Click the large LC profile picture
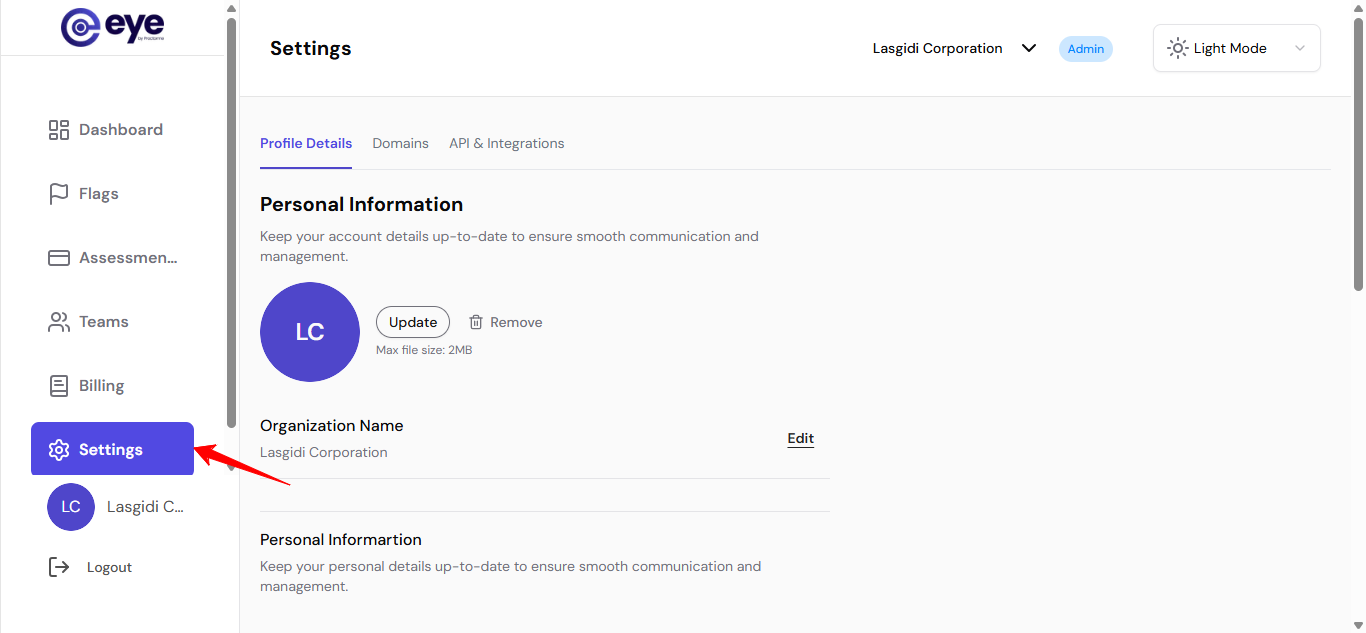This screenshot has width=1366, height=633. (310, 332)
